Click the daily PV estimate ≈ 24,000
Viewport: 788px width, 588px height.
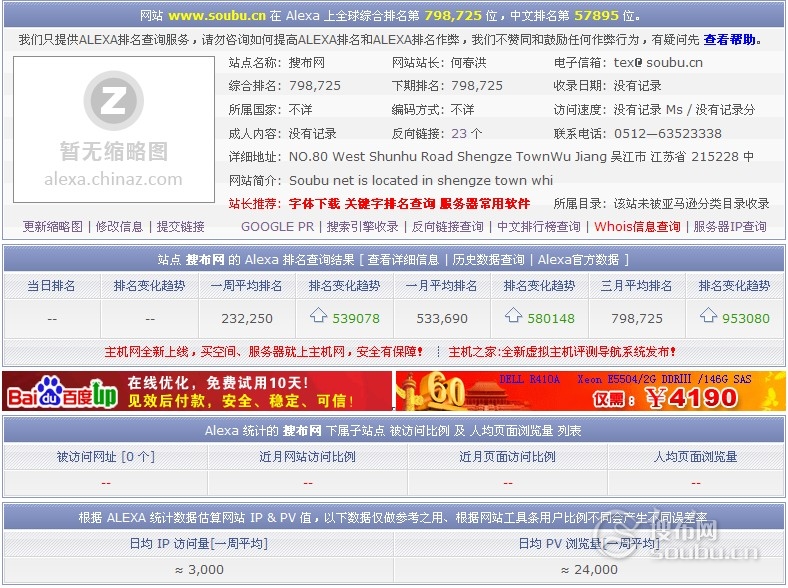tap(589, 570)
